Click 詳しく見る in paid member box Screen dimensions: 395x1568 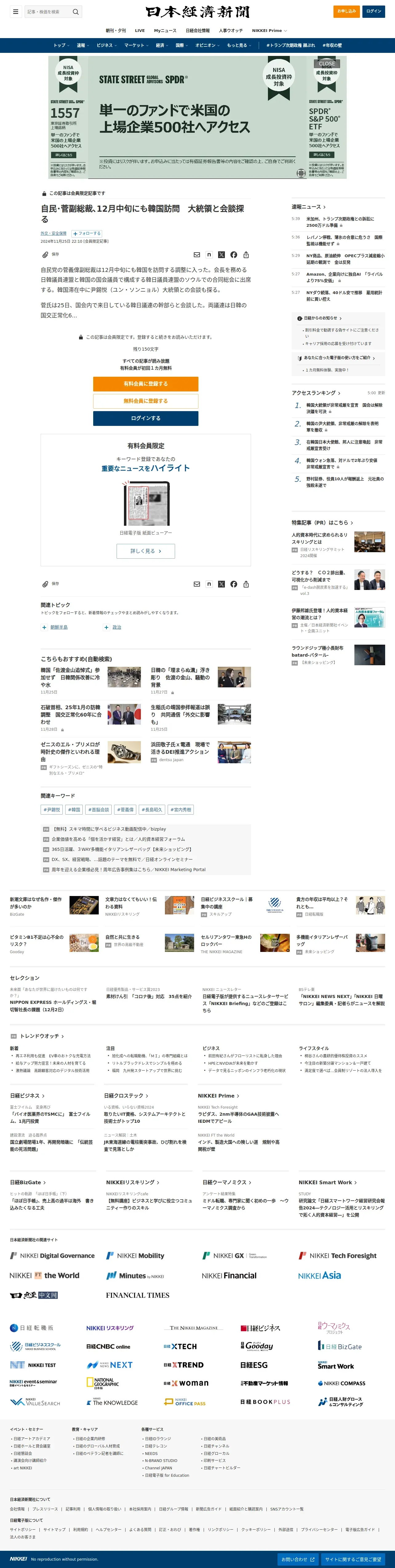[146, 551]
